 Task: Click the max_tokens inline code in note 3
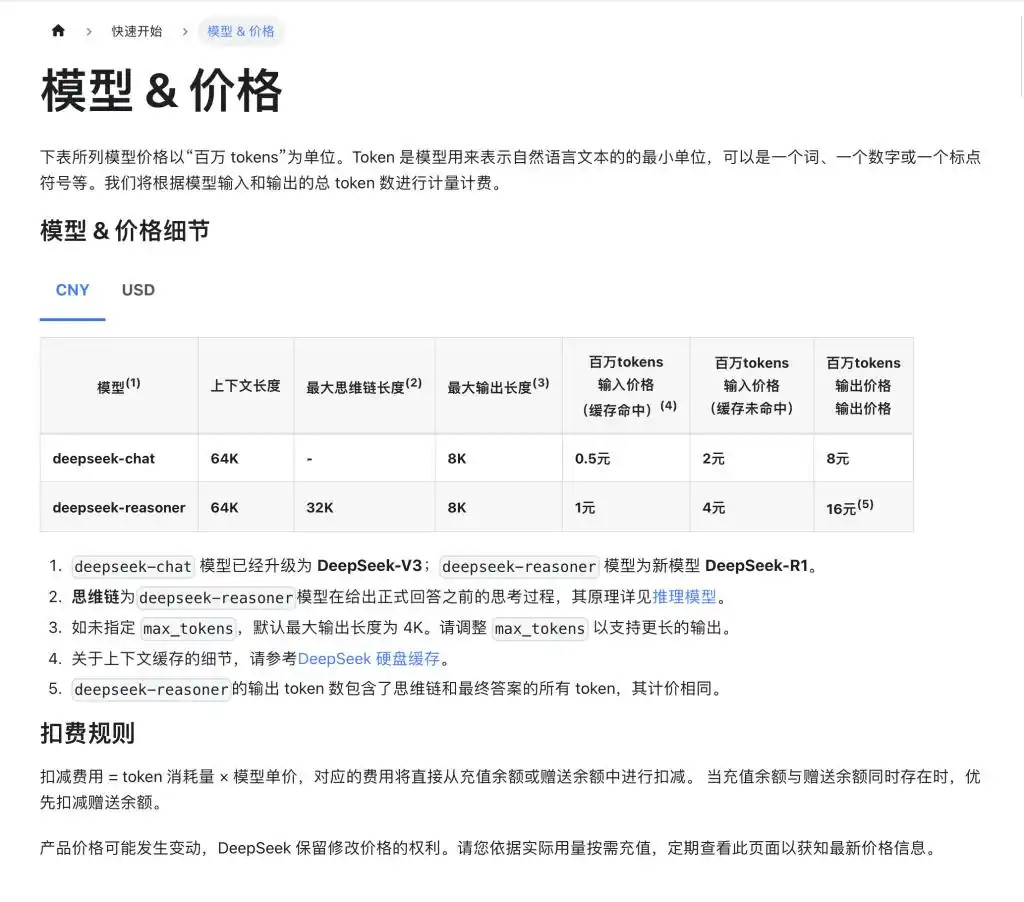click(x=188, y=628)
